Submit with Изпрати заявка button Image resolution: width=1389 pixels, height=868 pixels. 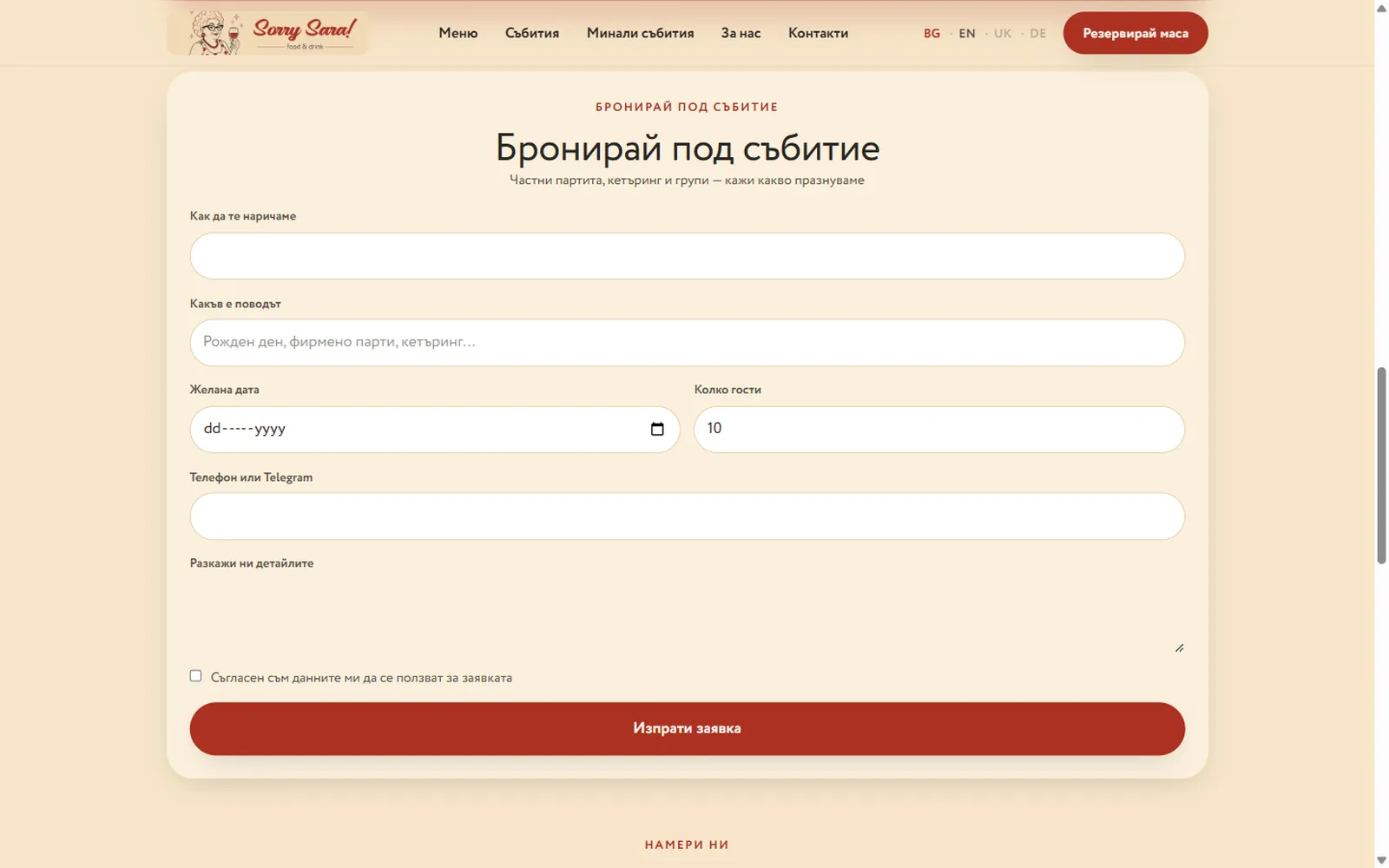[687, 729]
